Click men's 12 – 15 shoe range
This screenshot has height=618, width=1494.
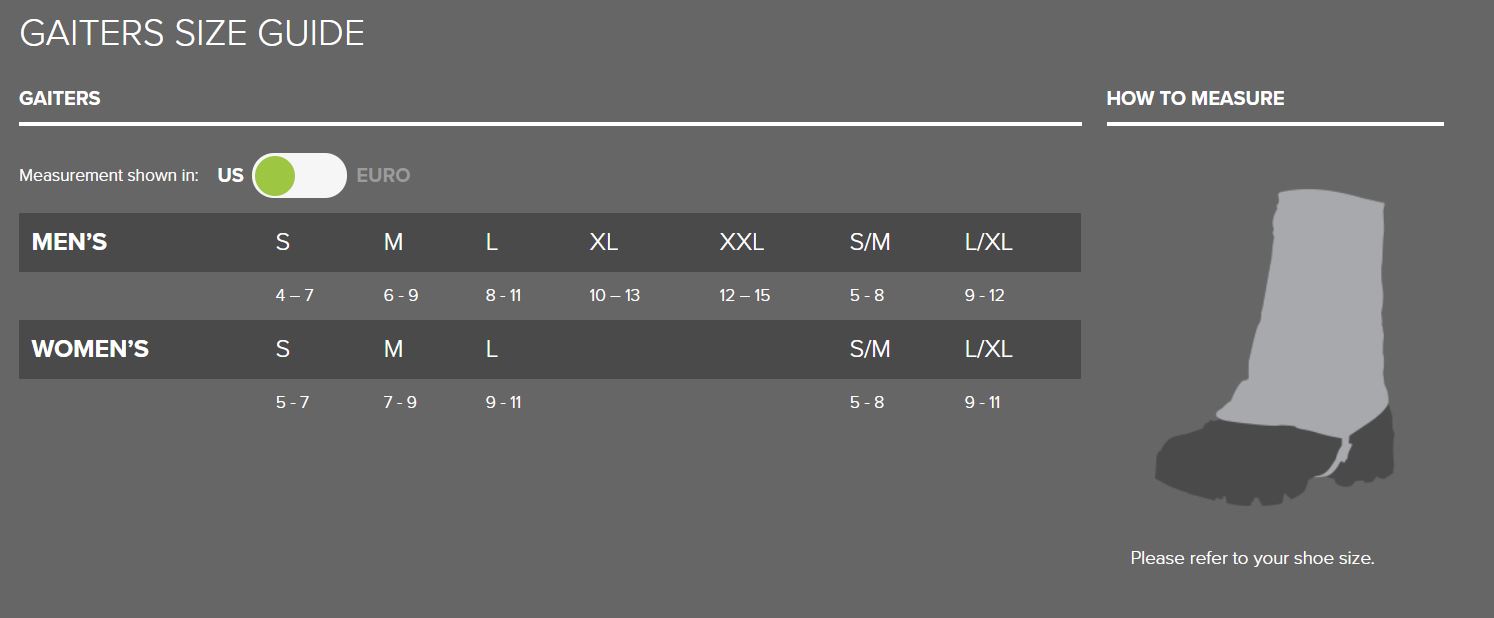(744, 296)
